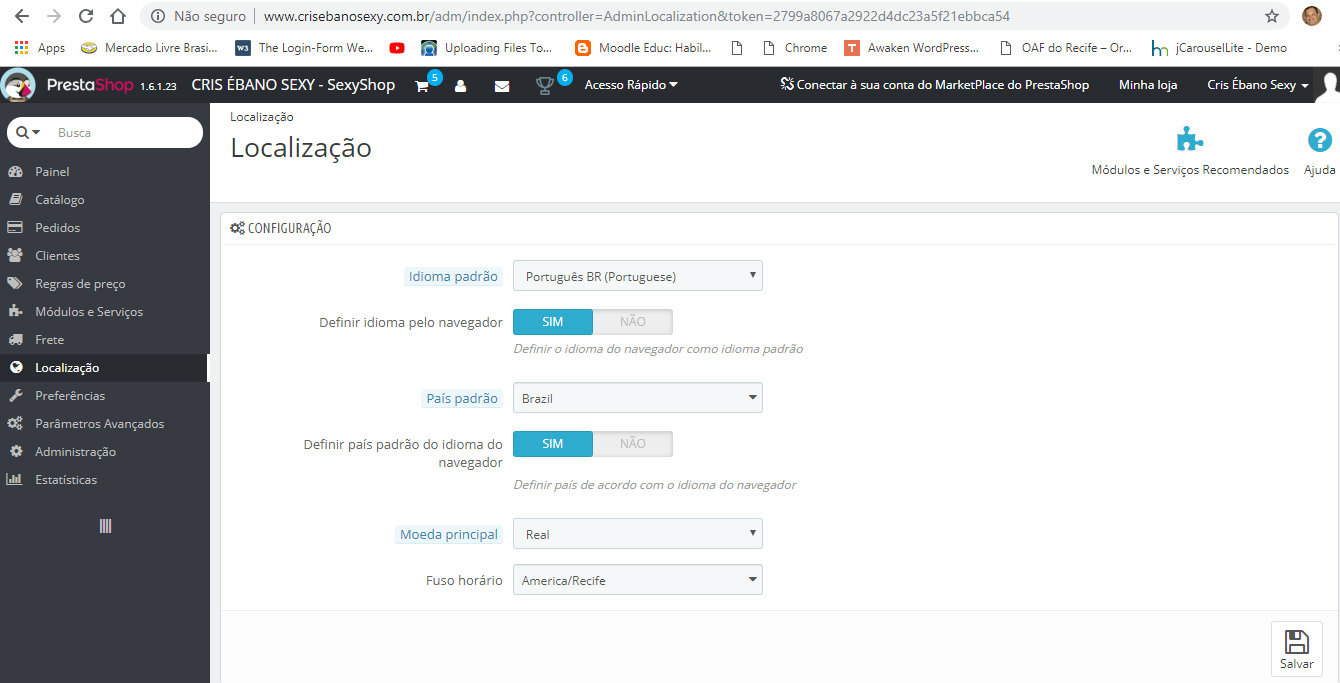Open Uploading Files To... bookmark
This screenshot has width=1340, height=683.
487,48
